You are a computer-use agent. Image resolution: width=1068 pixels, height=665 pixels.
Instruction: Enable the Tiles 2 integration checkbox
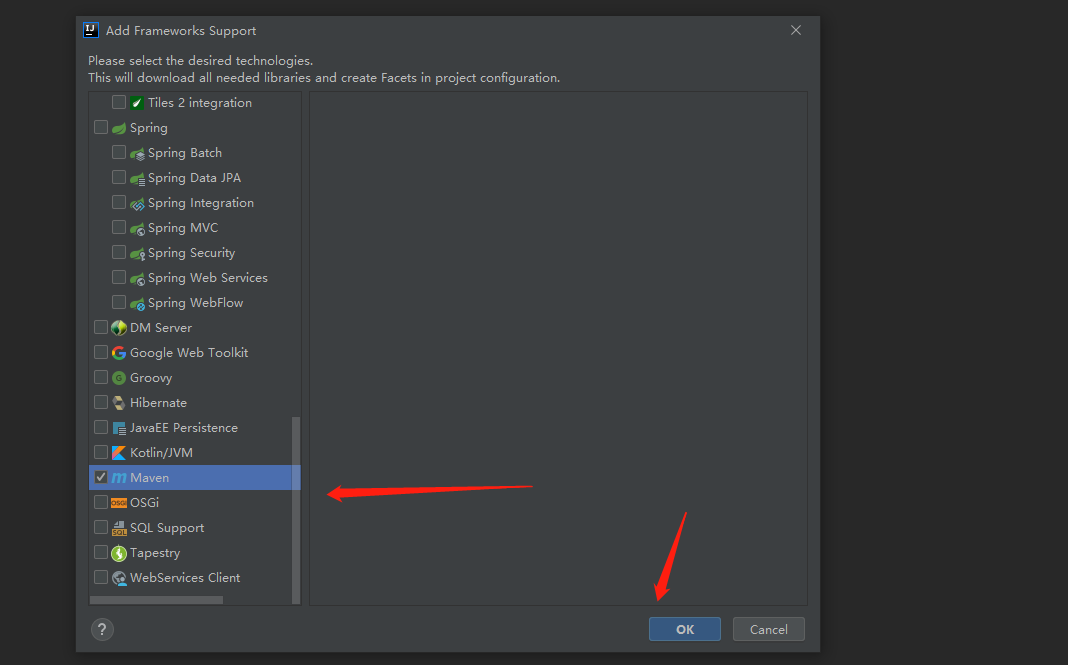tap(119, 102)
